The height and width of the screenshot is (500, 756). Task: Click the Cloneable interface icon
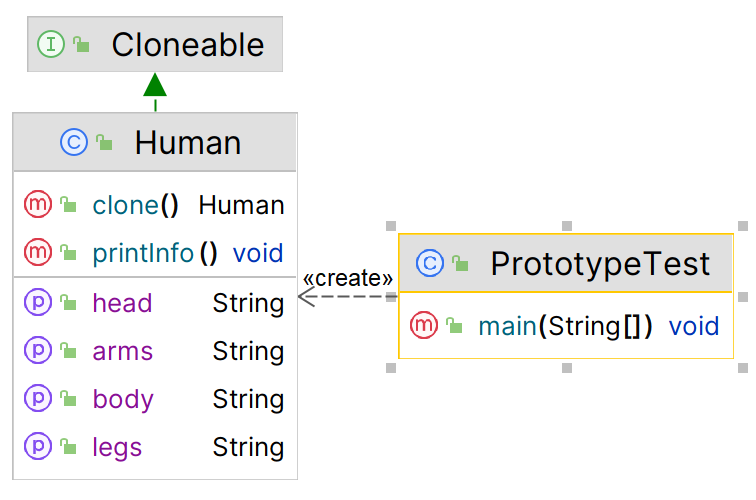point(49,44)
